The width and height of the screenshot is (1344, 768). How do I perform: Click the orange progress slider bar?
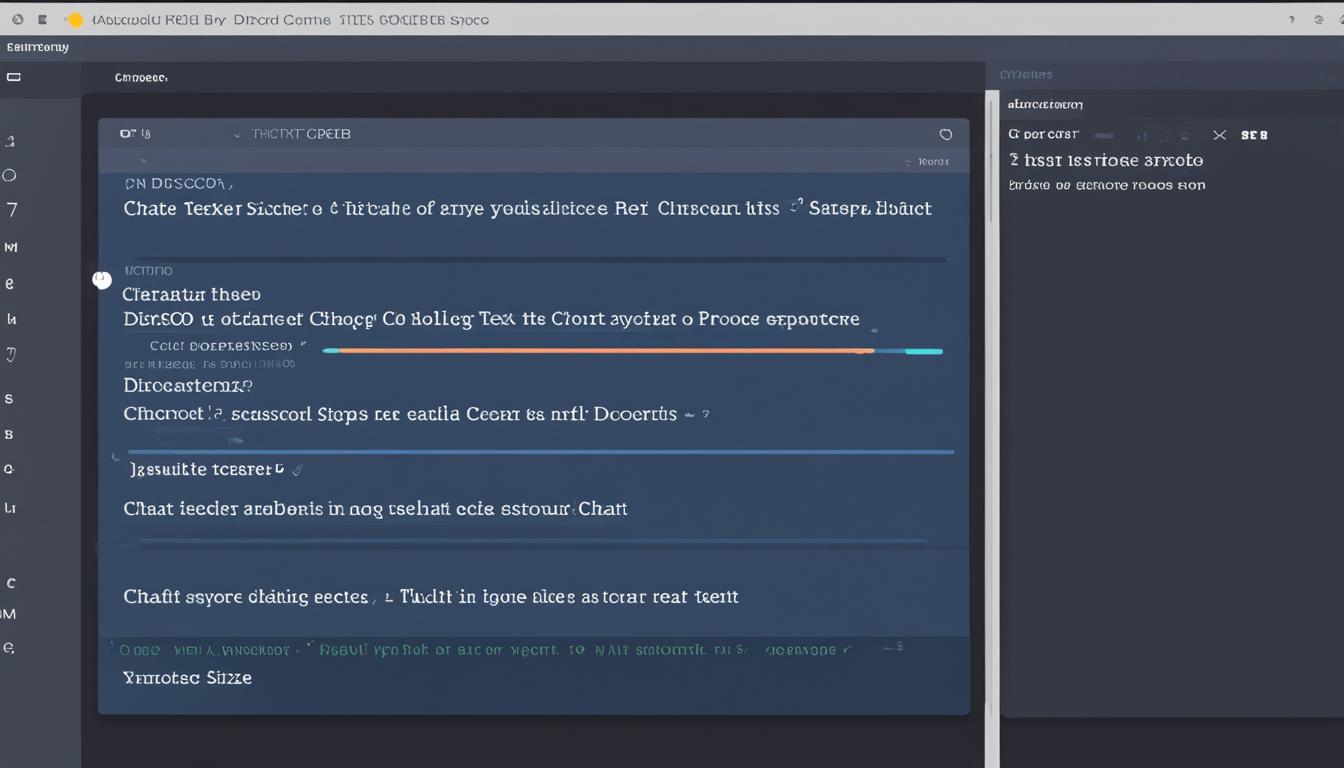point(598,351)
